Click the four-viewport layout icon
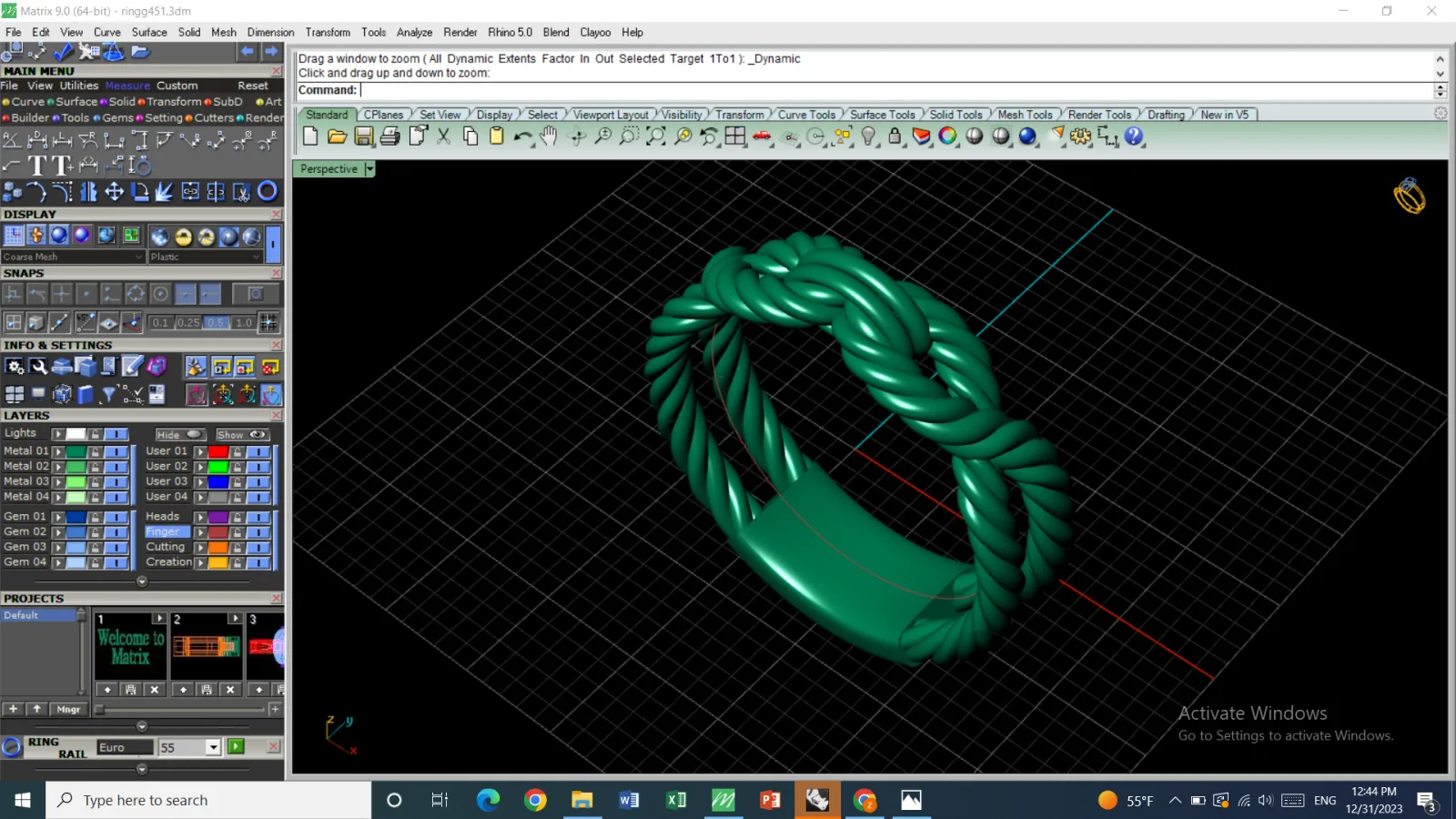The width and height of the screenshot is (1456, 819). click(x=735, y=136)
